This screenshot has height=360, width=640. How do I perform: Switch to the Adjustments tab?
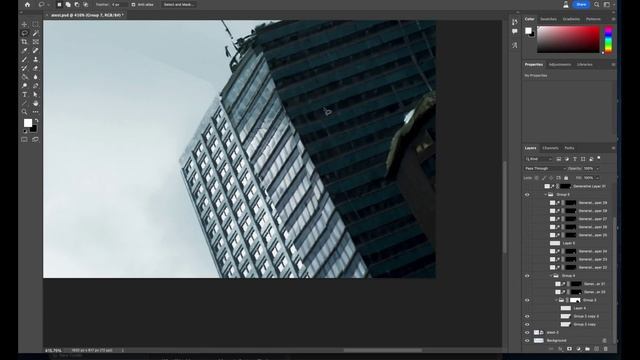560,64
